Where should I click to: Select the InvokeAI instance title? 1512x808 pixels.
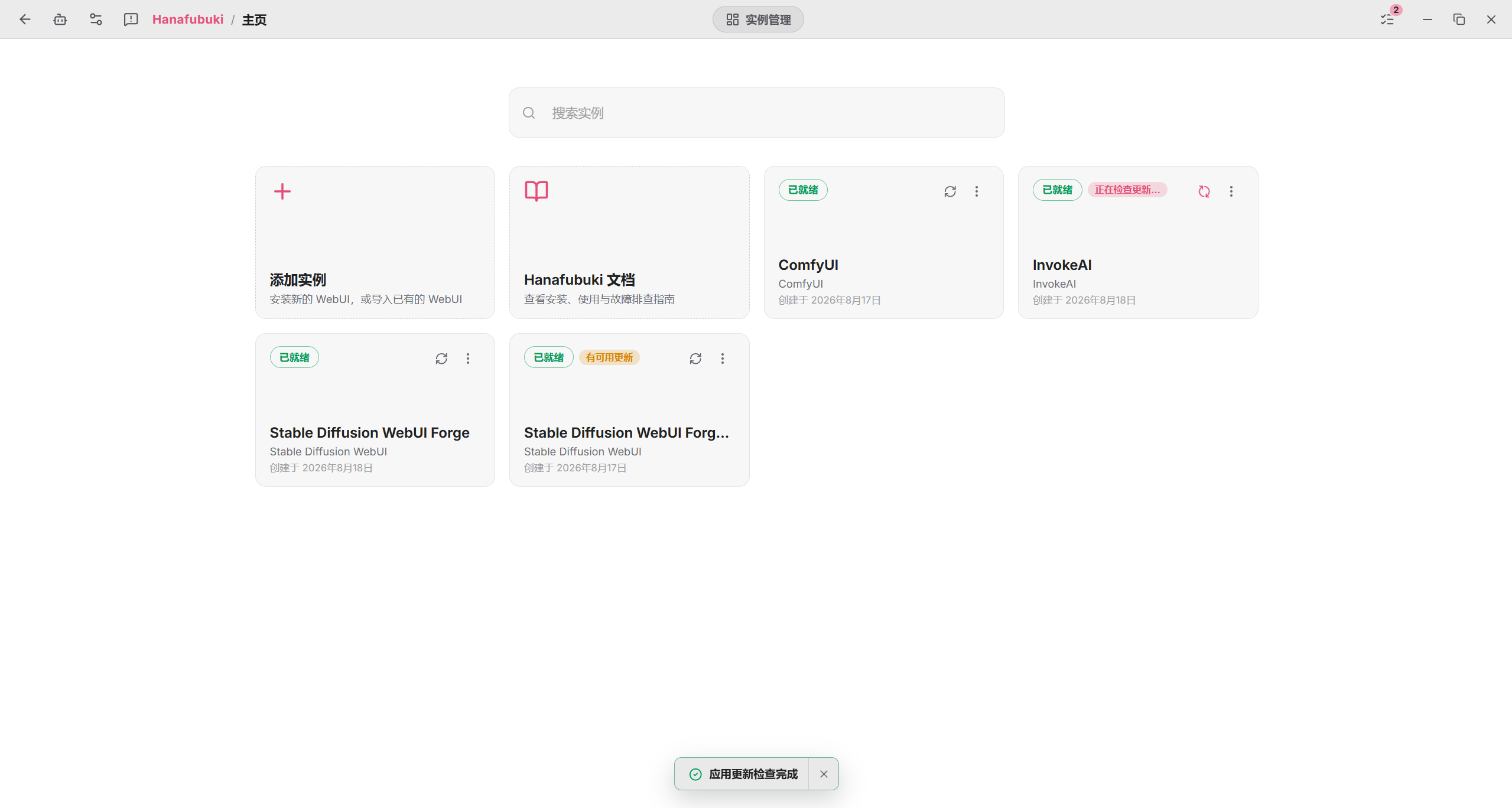[1062, 265]
